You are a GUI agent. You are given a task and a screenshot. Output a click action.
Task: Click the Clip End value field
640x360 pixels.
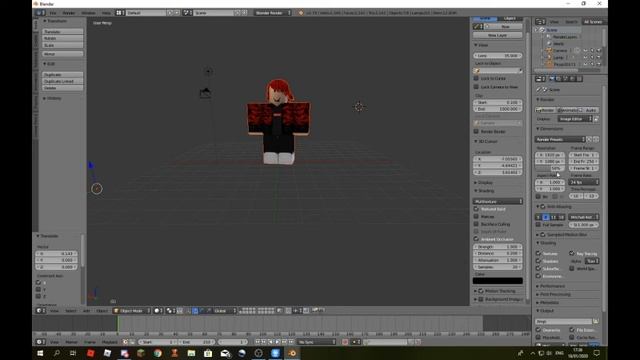(x=498, y=109)
